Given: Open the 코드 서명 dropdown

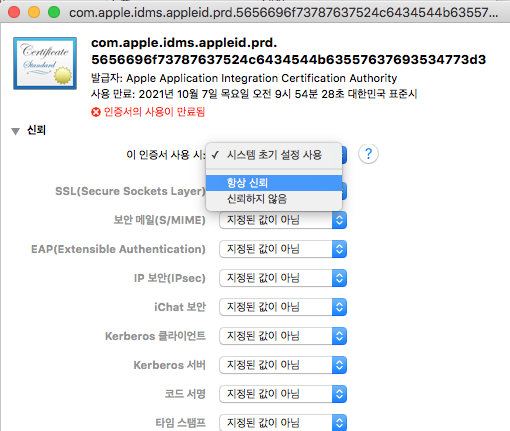Looking at the screenshot, I should tap(283, 394).
